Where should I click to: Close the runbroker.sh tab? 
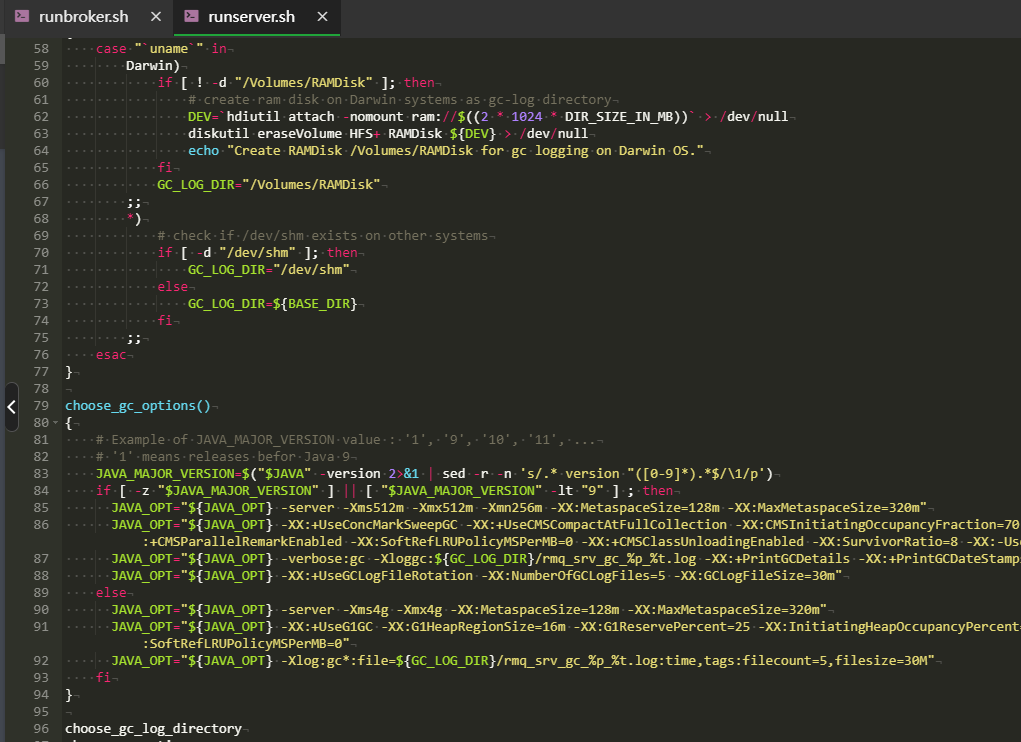tap(156, 17)
